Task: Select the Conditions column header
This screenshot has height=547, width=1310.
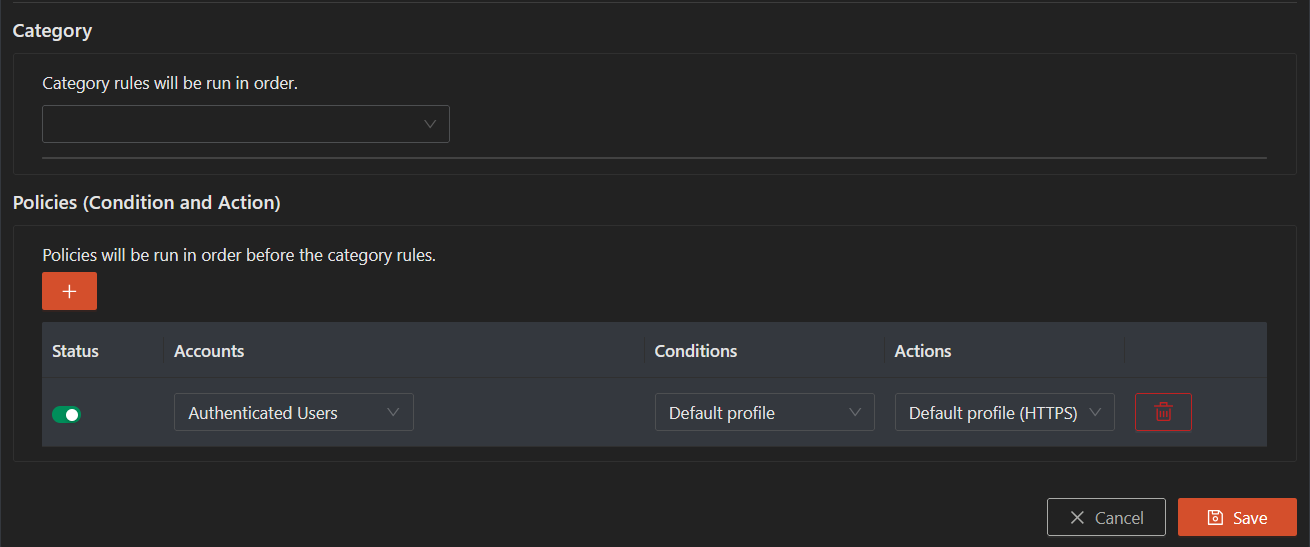Action: click(x=696, y=351)
